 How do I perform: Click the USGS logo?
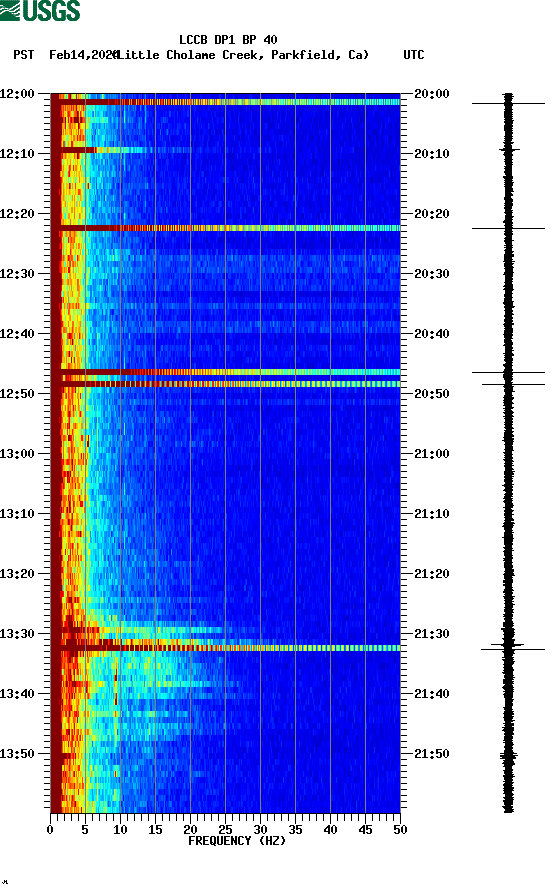(x=40, y=11)
